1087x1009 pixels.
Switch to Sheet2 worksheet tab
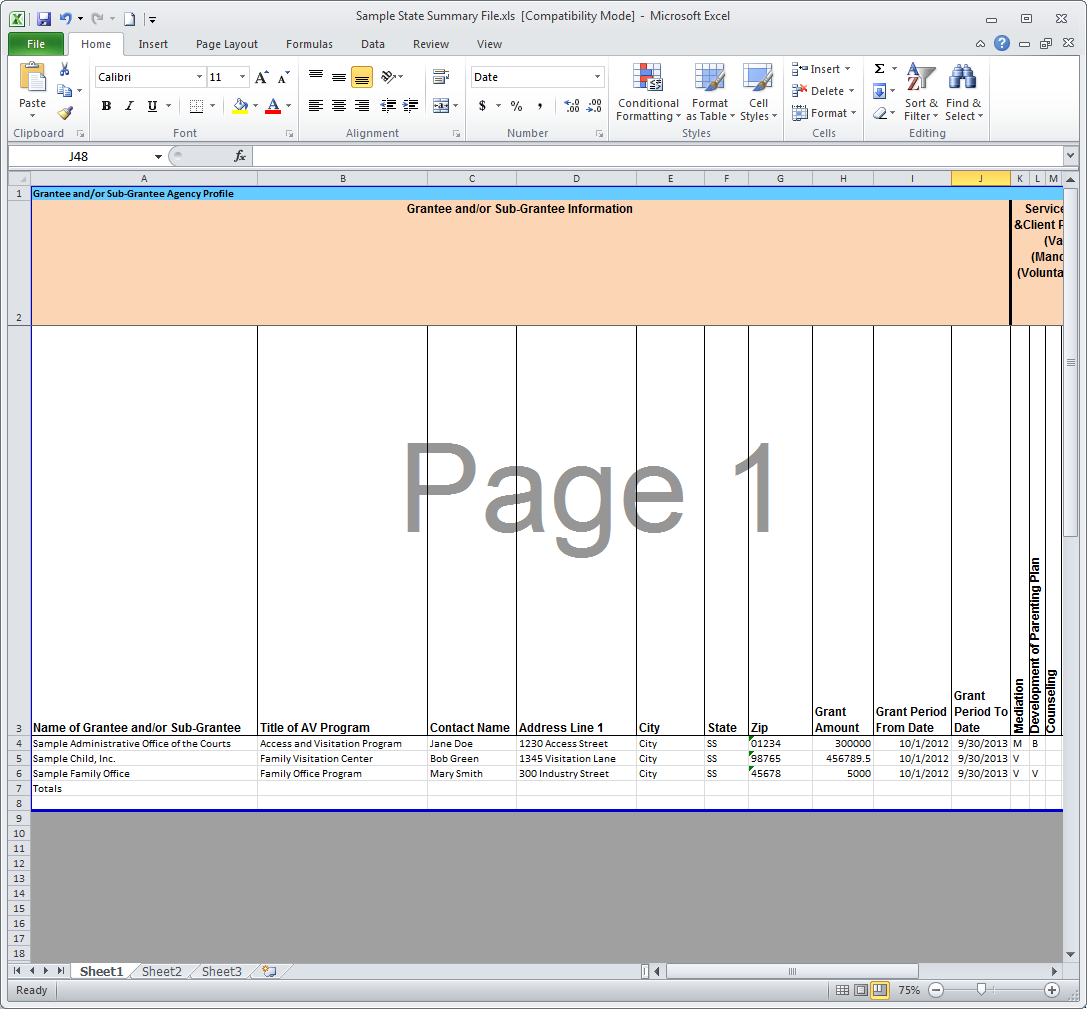click(162, 971)
